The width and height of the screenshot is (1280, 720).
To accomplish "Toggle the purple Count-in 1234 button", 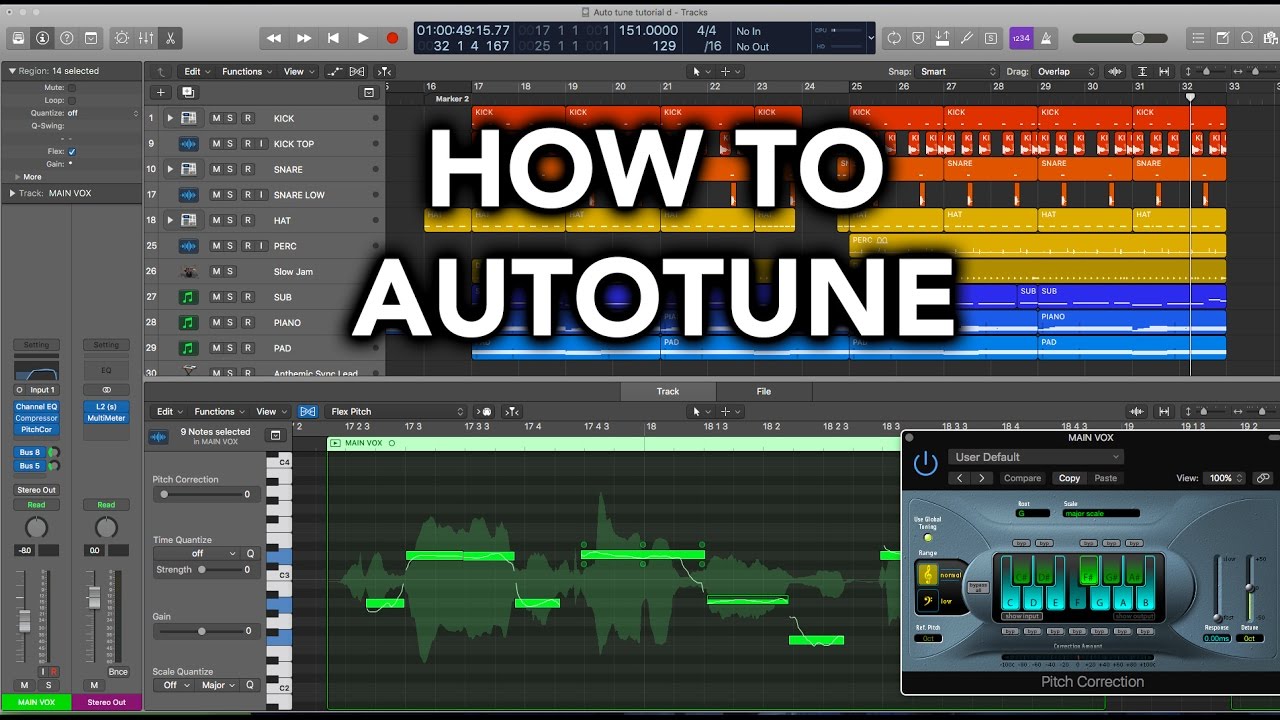I will (x=1021, y=38).
